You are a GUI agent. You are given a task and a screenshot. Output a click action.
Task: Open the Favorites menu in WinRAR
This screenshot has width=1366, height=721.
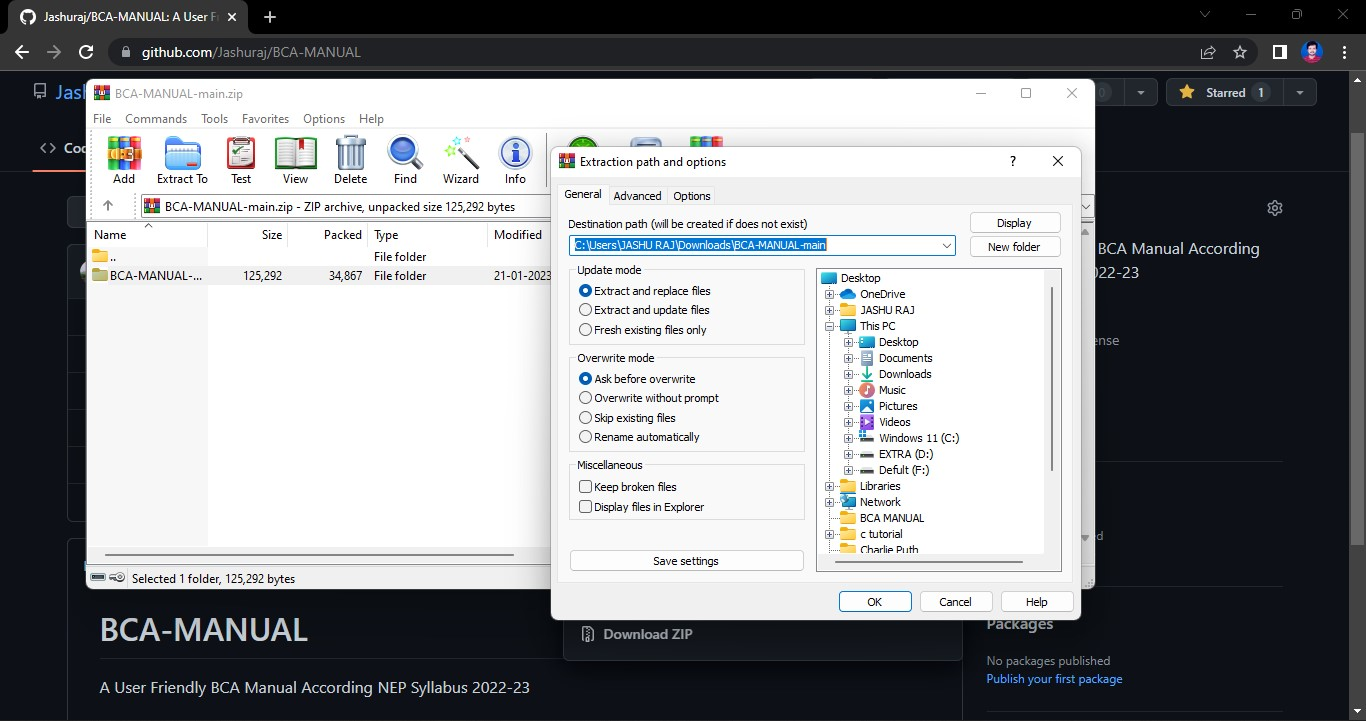265,118
